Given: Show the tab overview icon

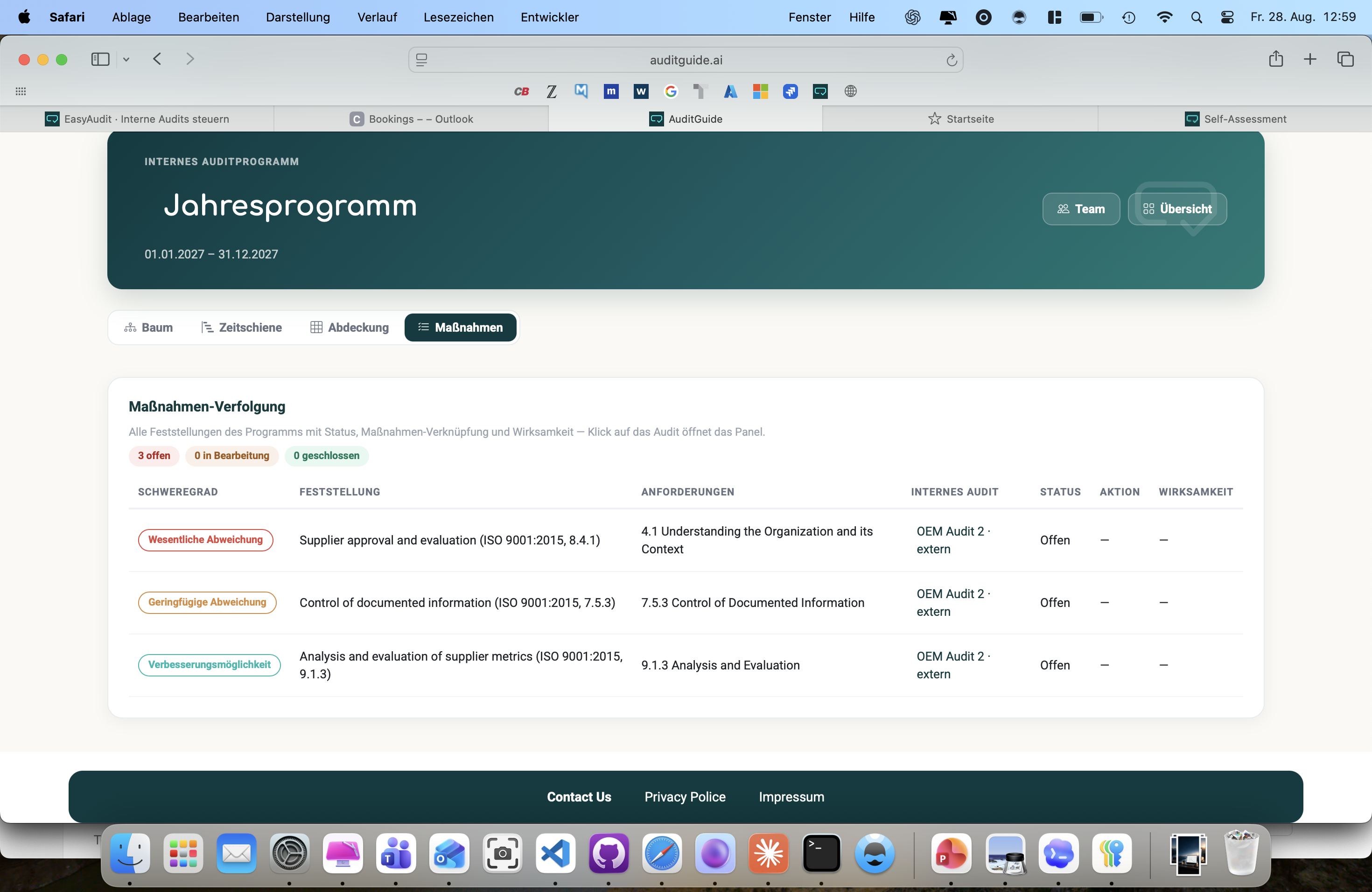Looking at the screenshot, I should pyautogui.click(x=1345, y=59).
